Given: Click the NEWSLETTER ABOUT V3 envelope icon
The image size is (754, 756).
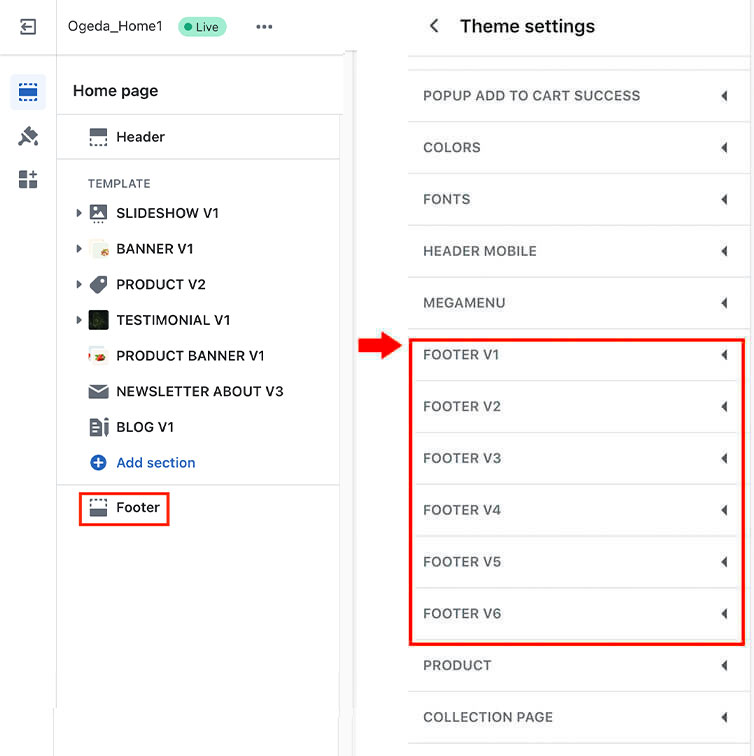Looking at the screenshot, I should point(98,392).
